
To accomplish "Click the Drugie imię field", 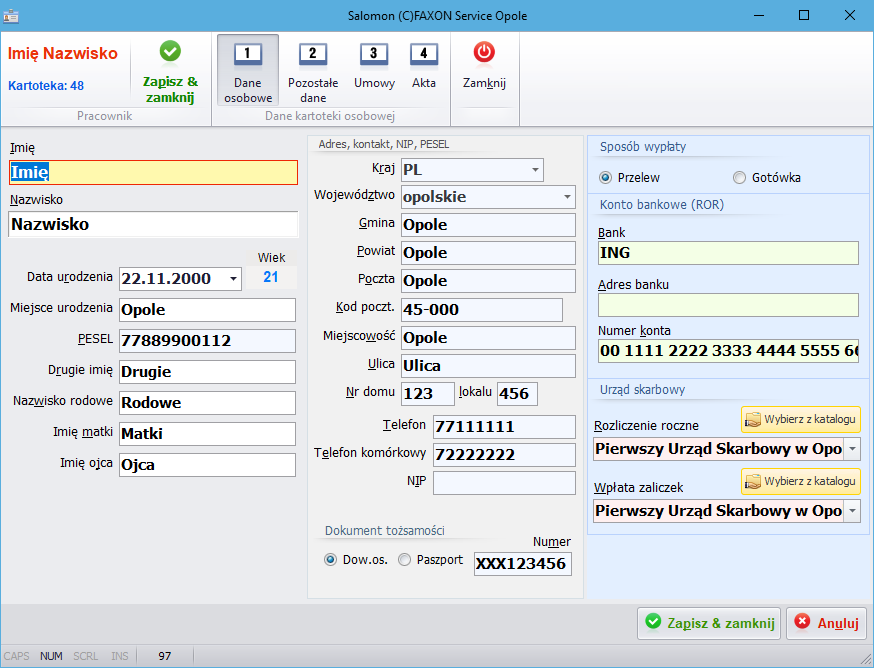I will point(207,372).
